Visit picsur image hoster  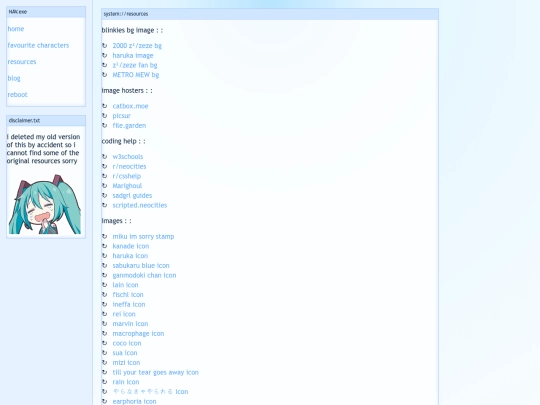[x=122, y=116]
